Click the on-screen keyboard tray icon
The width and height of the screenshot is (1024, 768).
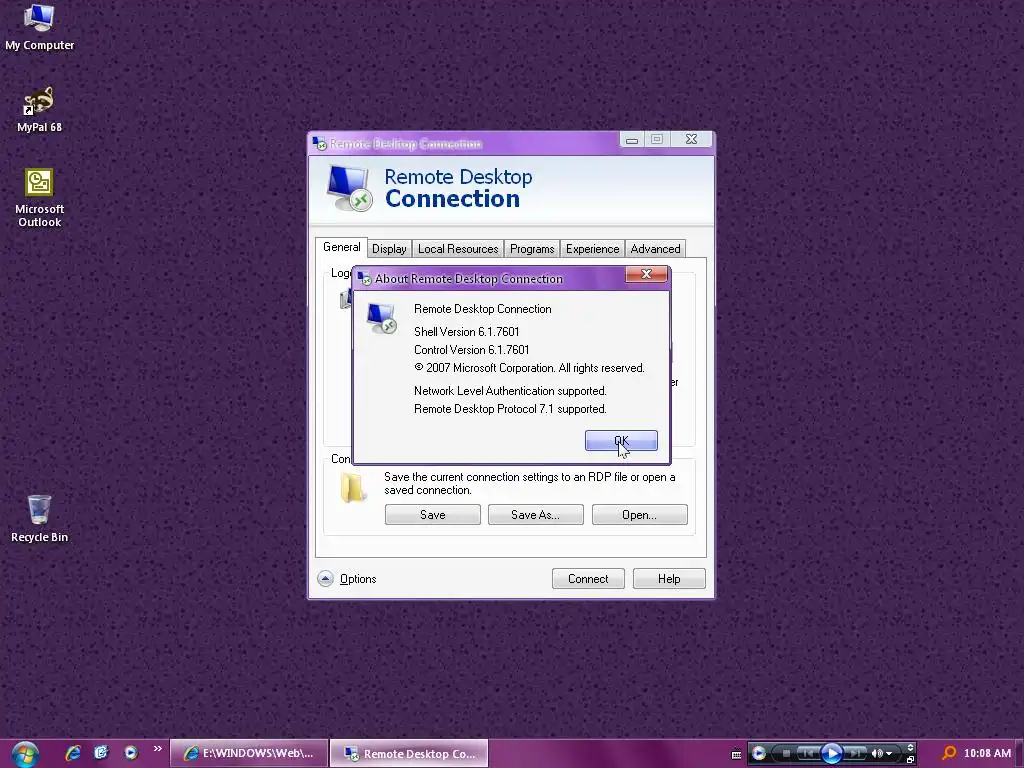click(736, 754)
